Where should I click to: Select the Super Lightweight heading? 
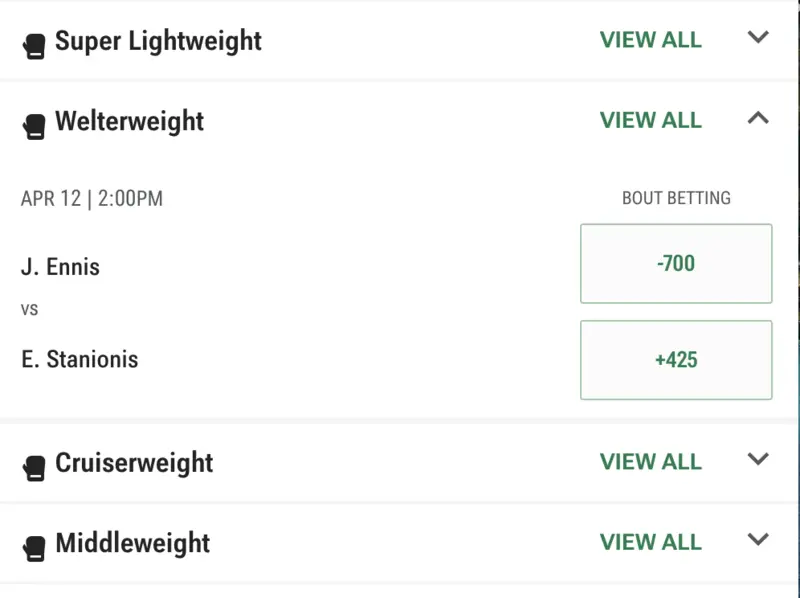(x=158, y=41)
